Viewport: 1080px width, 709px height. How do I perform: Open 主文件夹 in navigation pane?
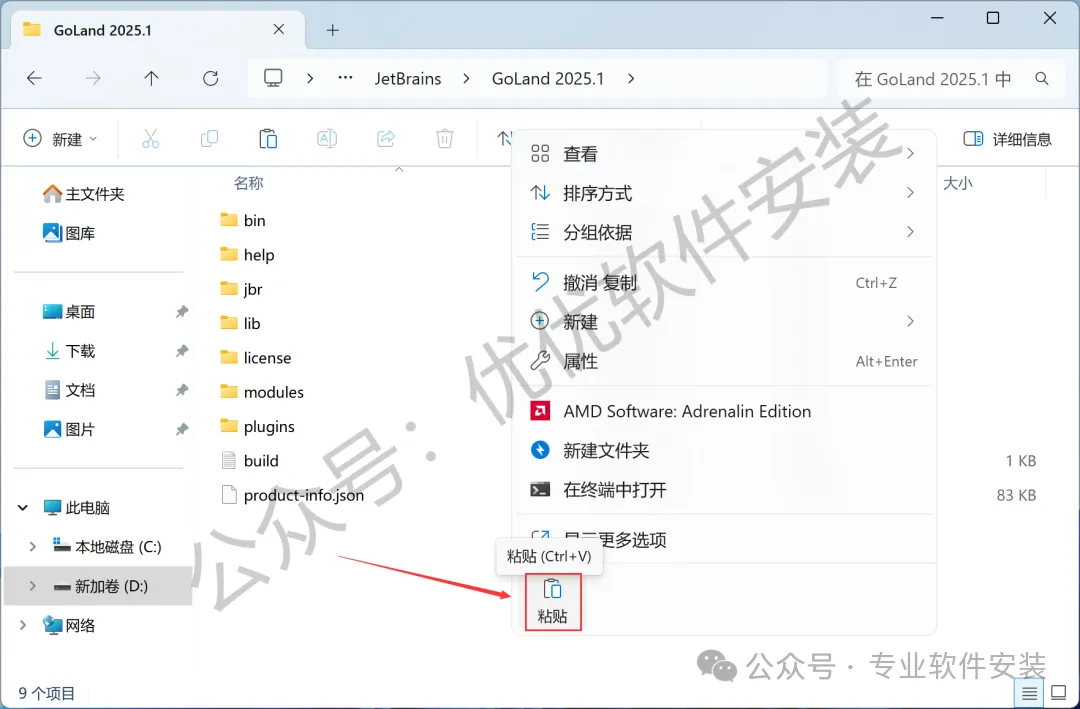click(83, 194)
